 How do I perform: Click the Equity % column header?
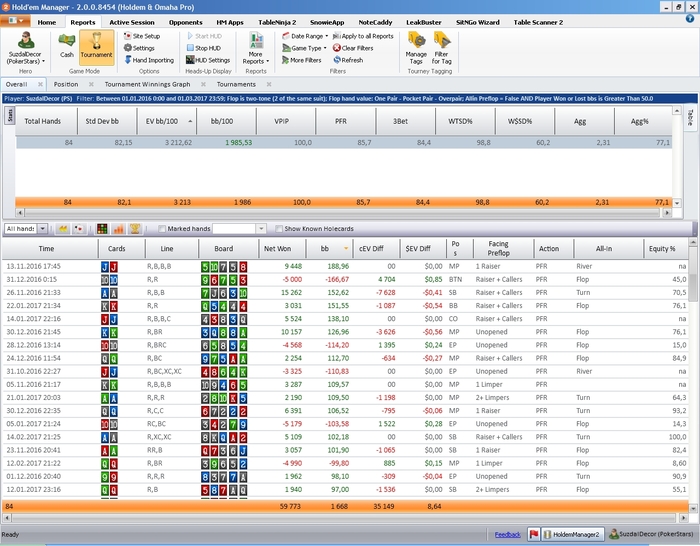pos(666,249)
